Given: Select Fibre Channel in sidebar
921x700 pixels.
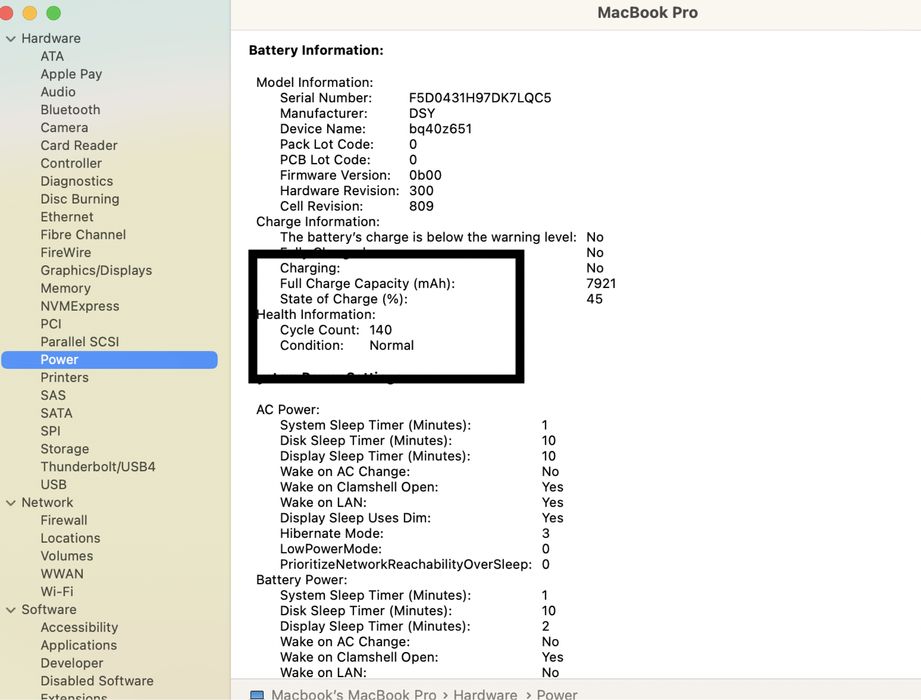Looking at the screenshot, I should (x=83, y=235).
